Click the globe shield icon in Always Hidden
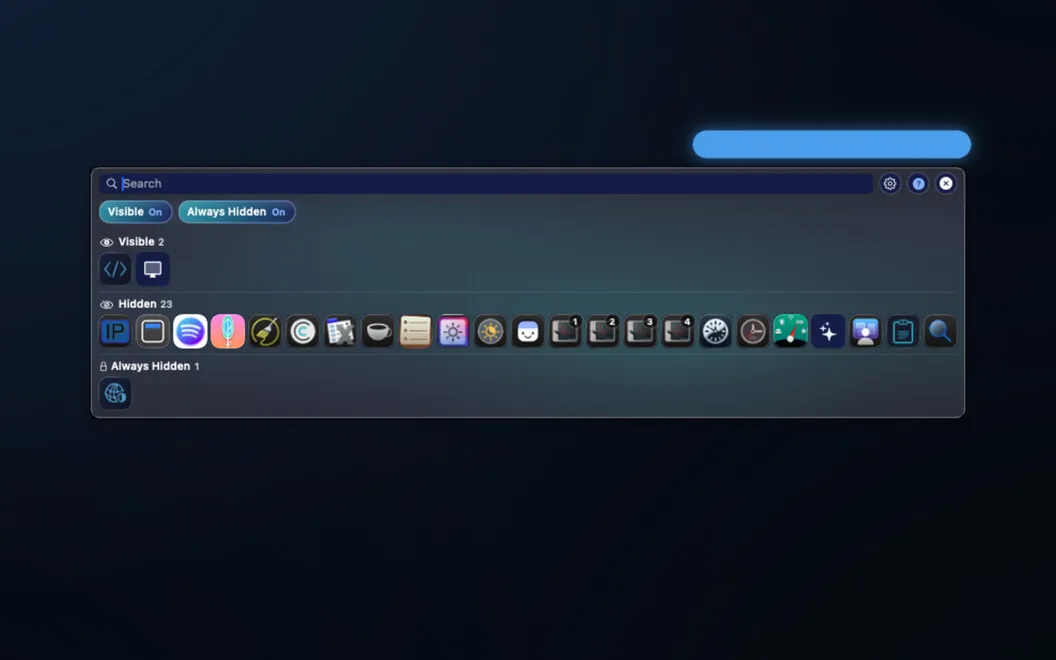 115,393
